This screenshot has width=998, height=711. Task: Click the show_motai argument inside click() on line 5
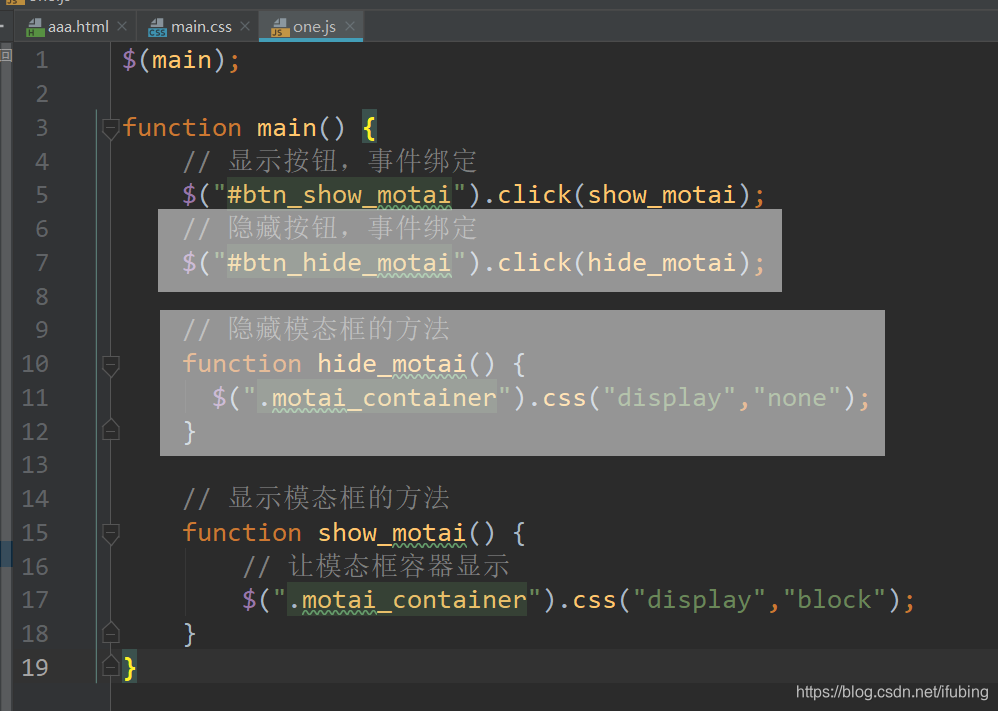(x=661, y=195)
